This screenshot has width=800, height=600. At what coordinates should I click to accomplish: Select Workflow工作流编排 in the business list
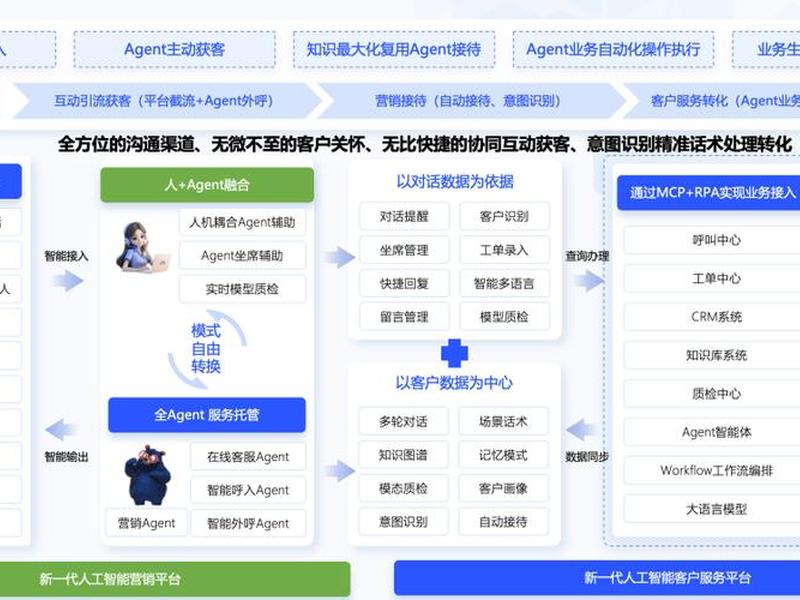[712, 470]
